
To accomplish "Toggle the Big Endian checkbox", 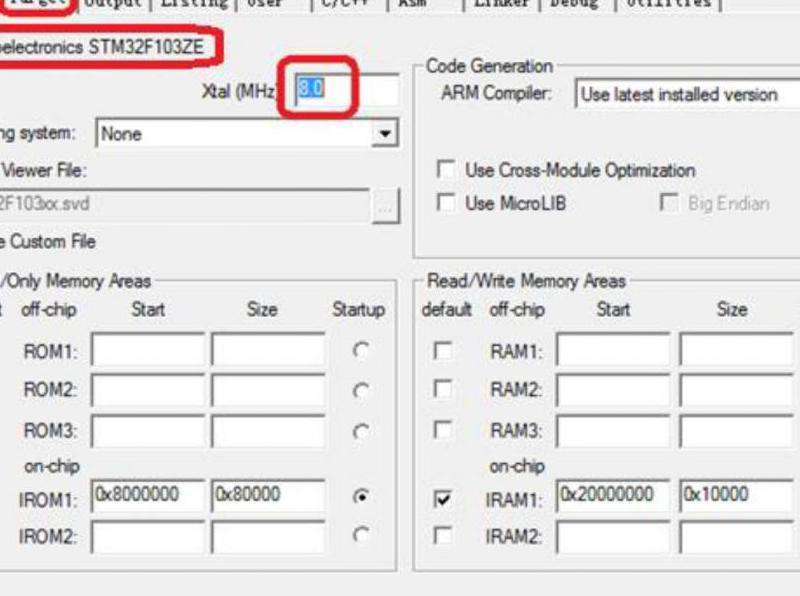I will coord(668,202).
